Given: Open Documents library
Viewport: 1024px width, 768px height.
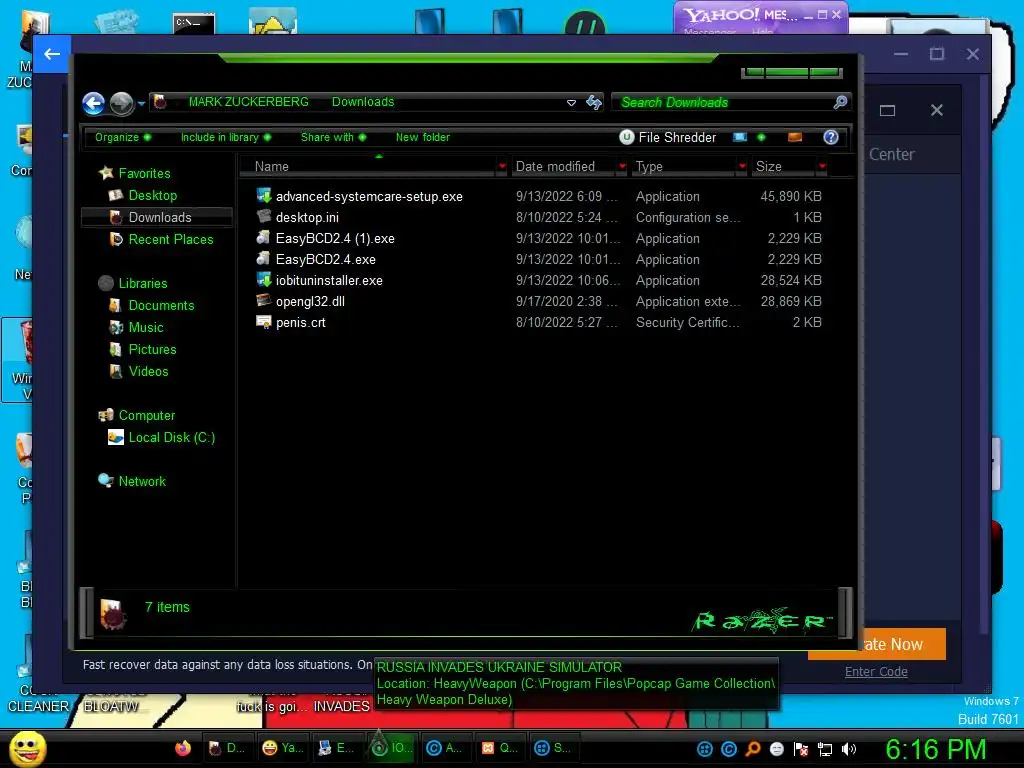Looking at the screenshot, I should [x=161, y=306].
